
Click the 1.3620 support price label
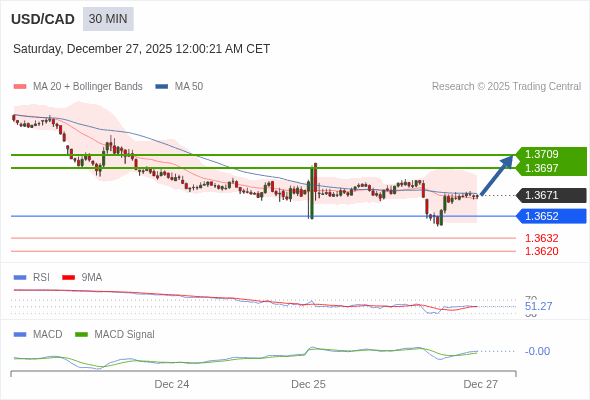(541, 251)
